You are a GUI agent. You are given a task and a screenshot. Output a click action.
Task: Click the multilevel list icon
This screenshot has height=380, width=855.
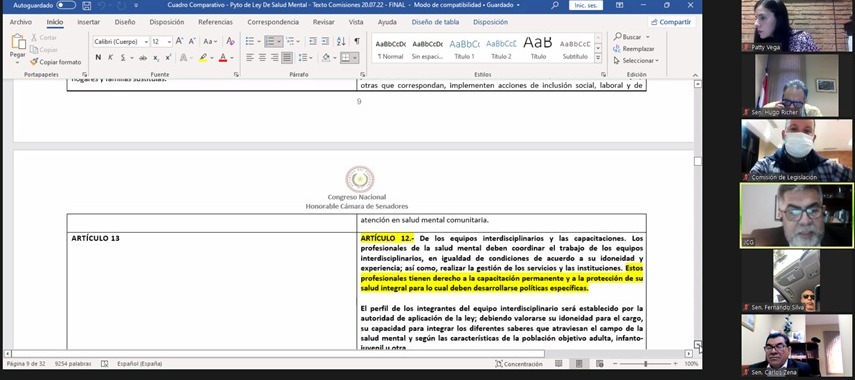coord(290,41)
